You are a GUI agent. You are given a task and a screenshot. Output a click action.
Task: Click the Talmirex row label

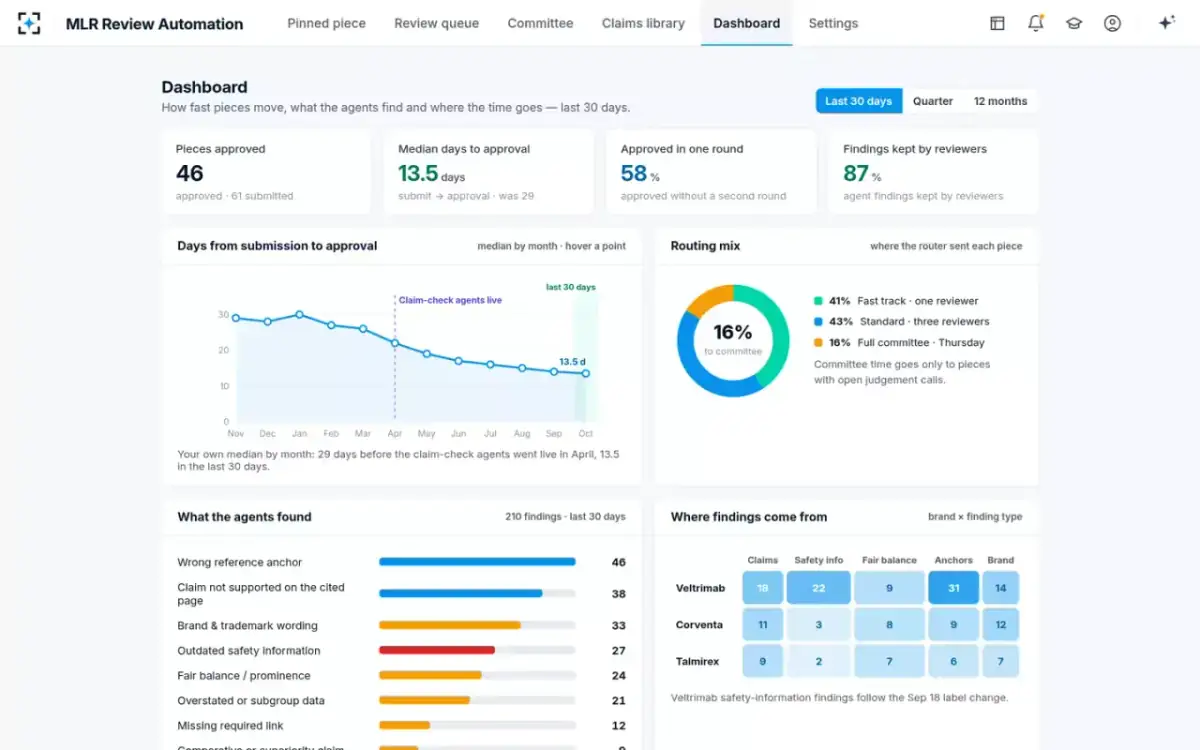(x=699, y=662)
